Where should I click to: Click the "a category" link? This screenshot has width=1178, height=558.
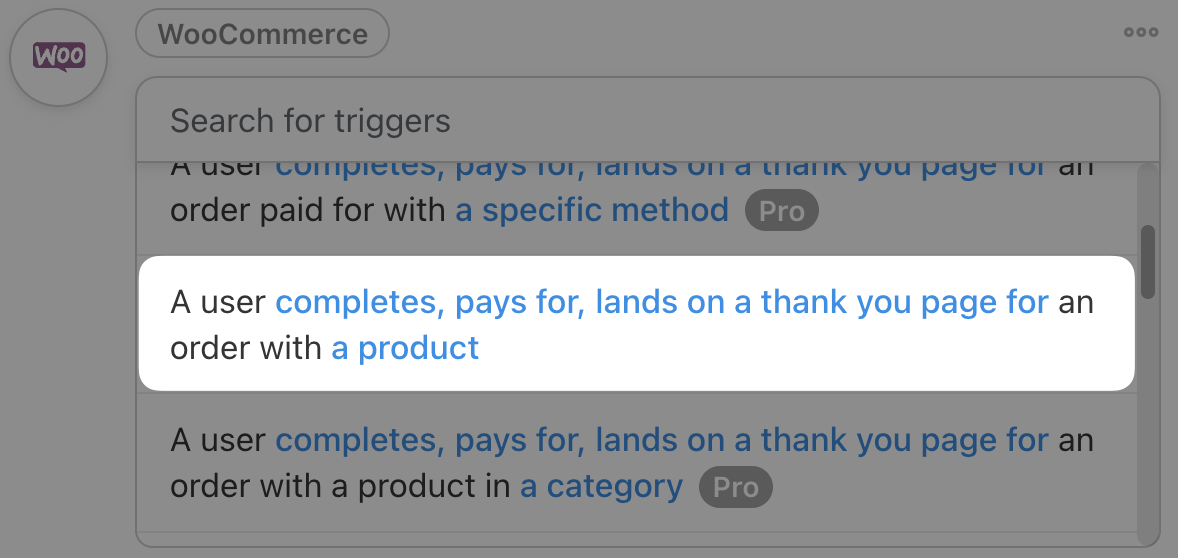pyautogui.click(x=601, y=487)
